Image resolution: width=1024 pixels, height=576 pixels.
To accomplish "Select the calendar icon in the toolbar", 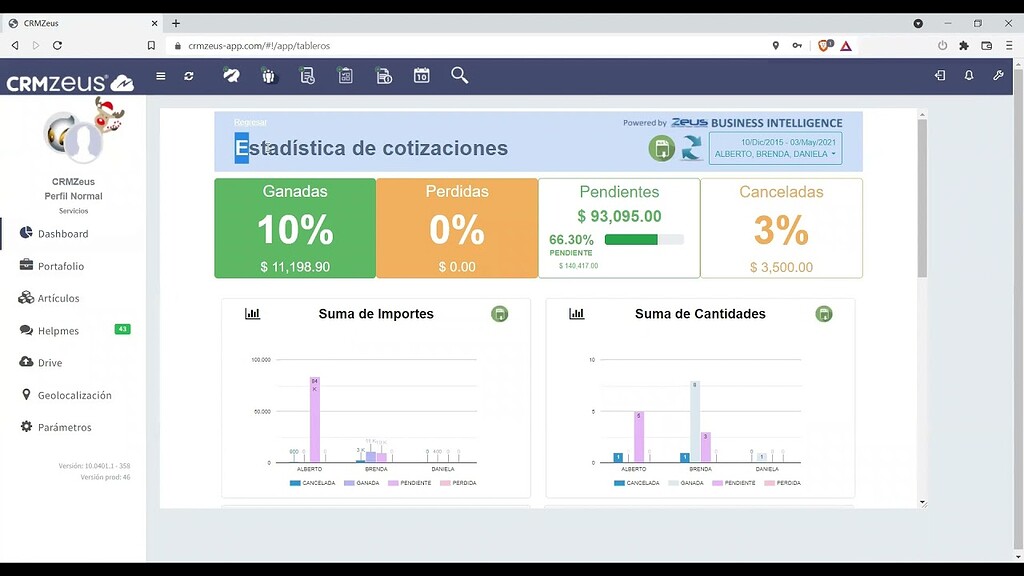I will 421,75.
